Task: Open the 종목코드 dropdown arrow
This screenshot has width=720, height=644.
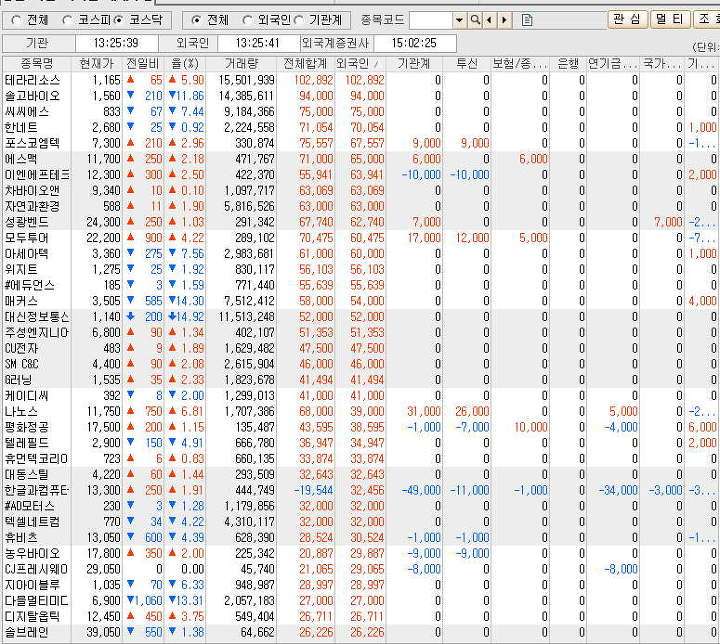Action: coord(459,20)
